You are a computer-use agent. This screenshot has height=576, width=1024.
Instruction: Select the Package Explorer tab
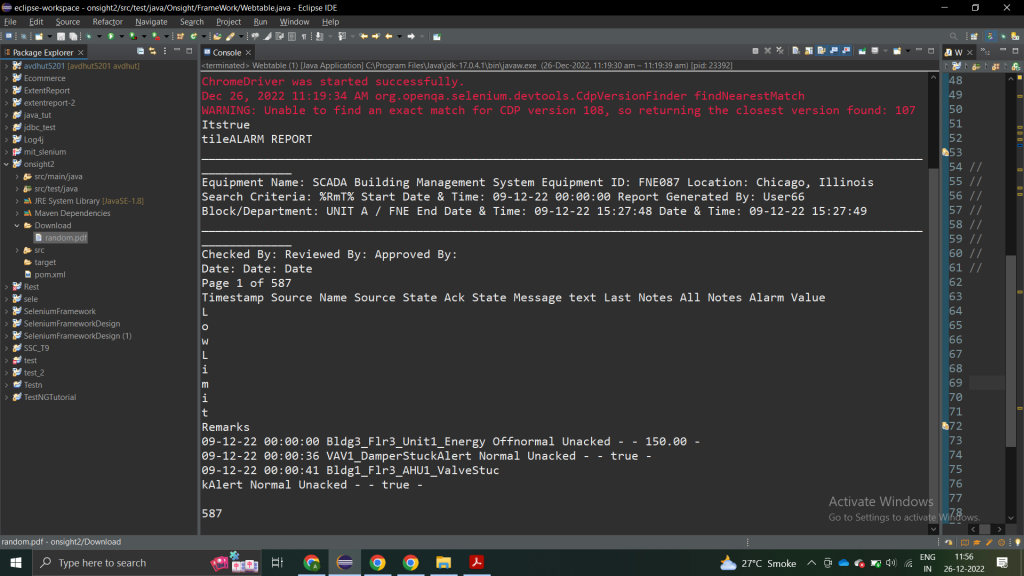click(42, 52)
